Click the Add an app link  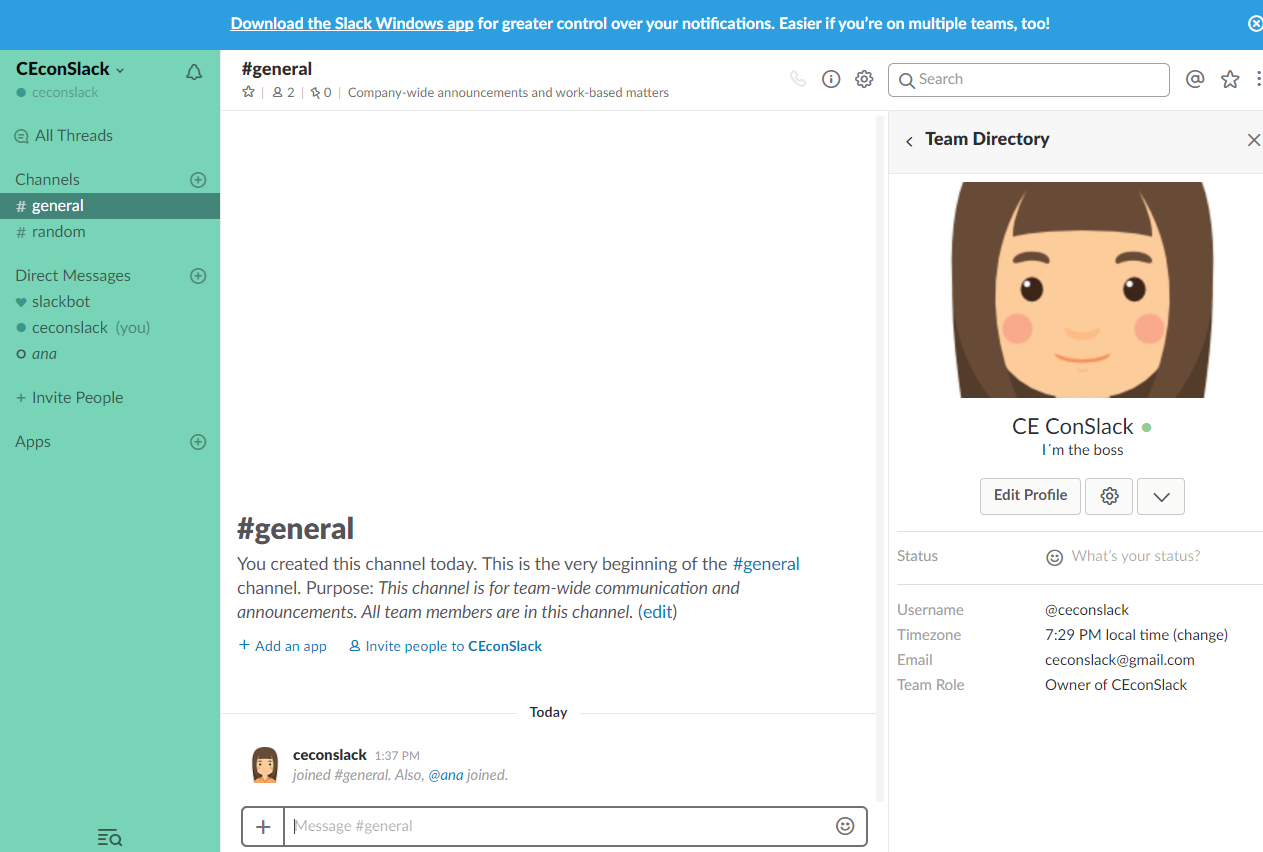pyautogui.click(x=283, y=646)
